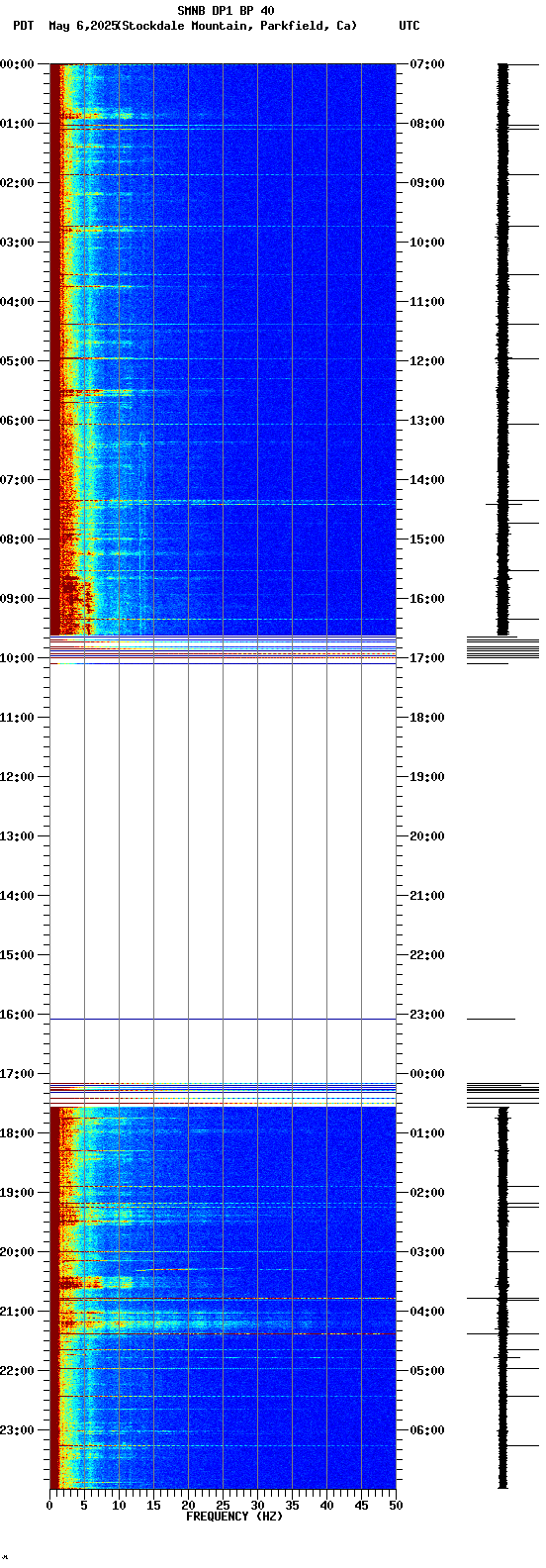This screenshot has width=546, height=1568.
Task: Select the 23:00 PDT time label
Action: tap(17, 1430)
